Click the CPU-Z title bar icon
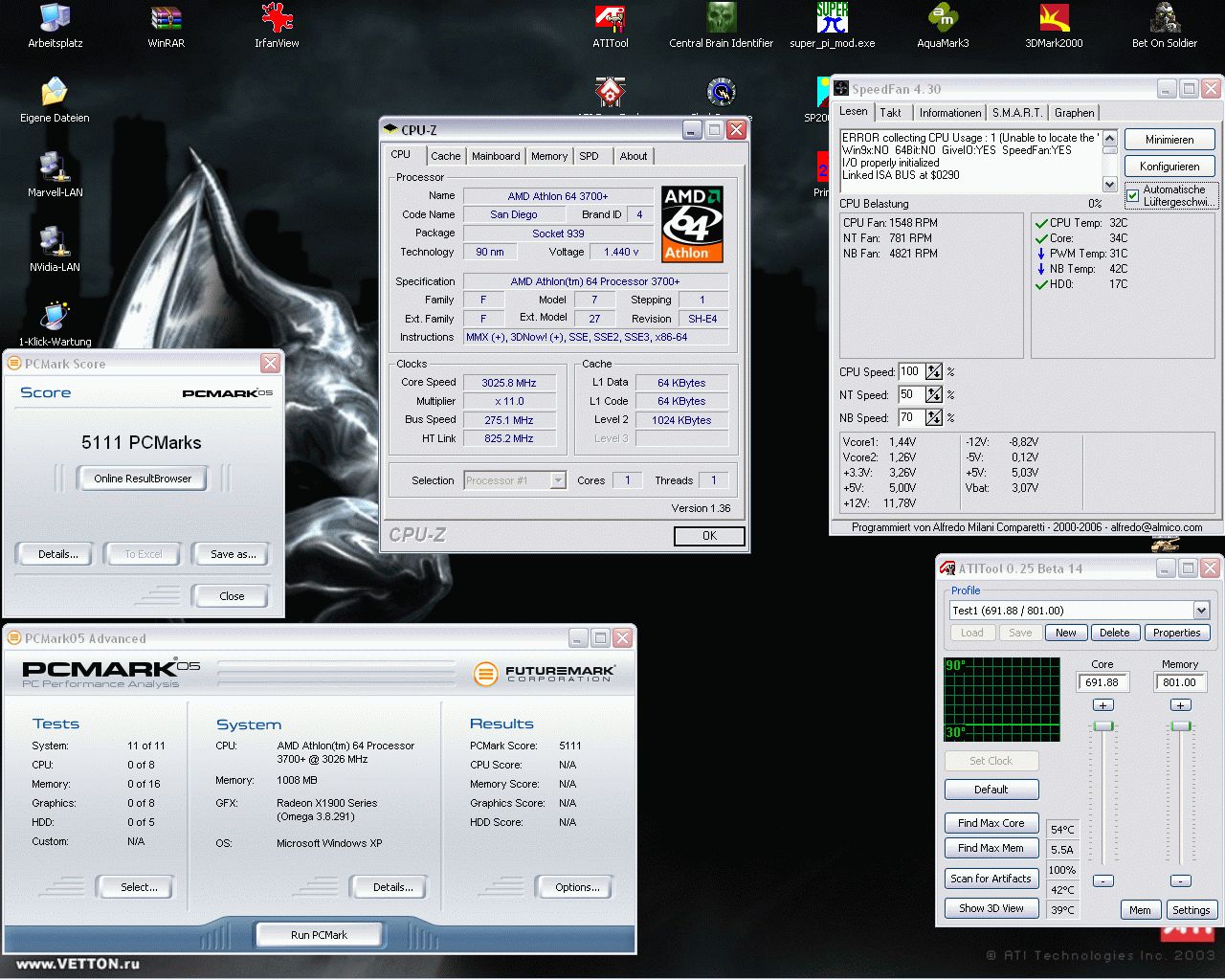 390,129
